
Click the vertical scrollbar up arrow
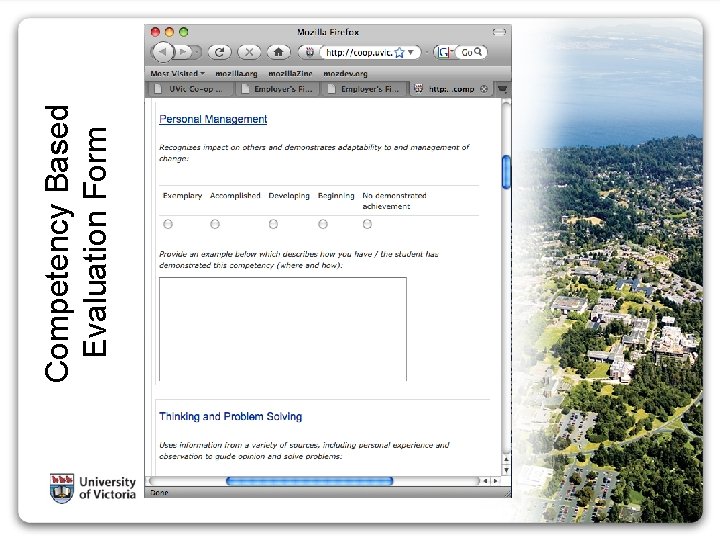click(506, 459)
